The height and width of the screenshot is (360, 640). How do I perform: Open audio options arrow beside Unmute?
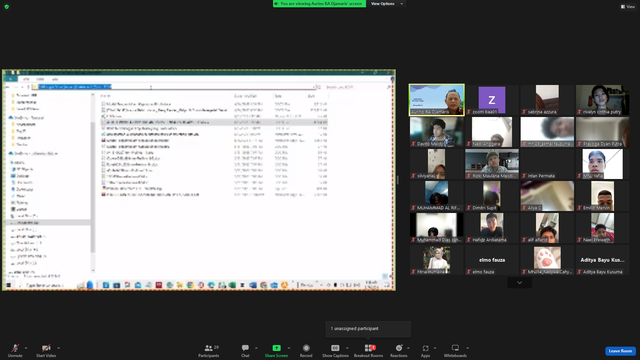tap(26, 348)
